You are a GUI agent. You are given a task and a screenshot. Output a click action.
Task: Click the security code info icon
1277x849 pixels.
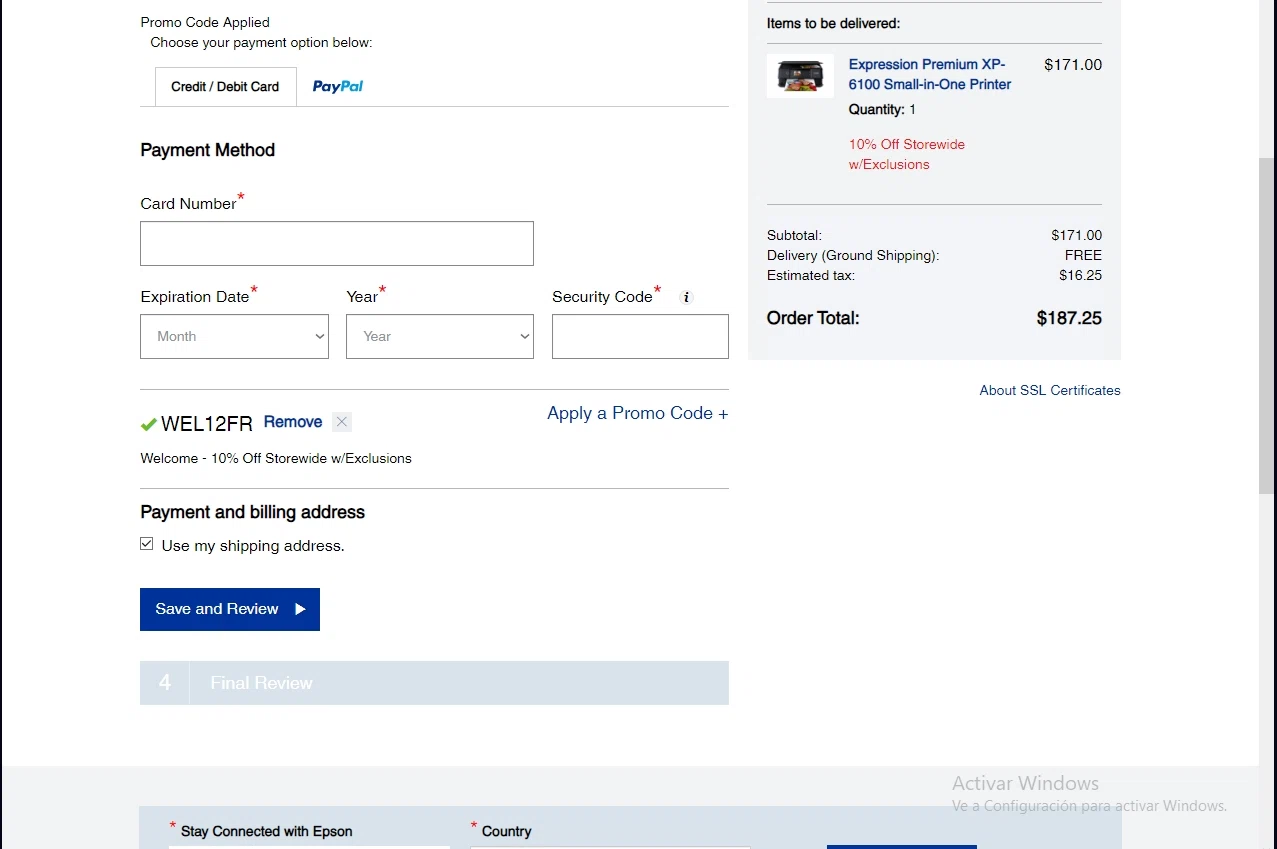tap(686, 297)
